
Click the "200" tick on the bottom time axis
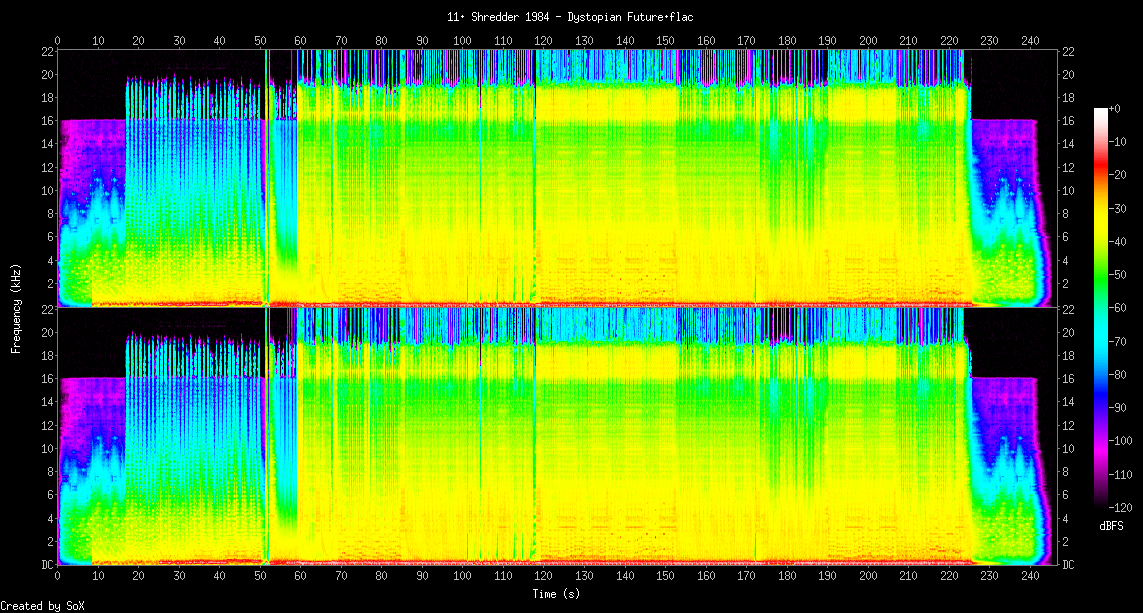[x=868, y=577]
